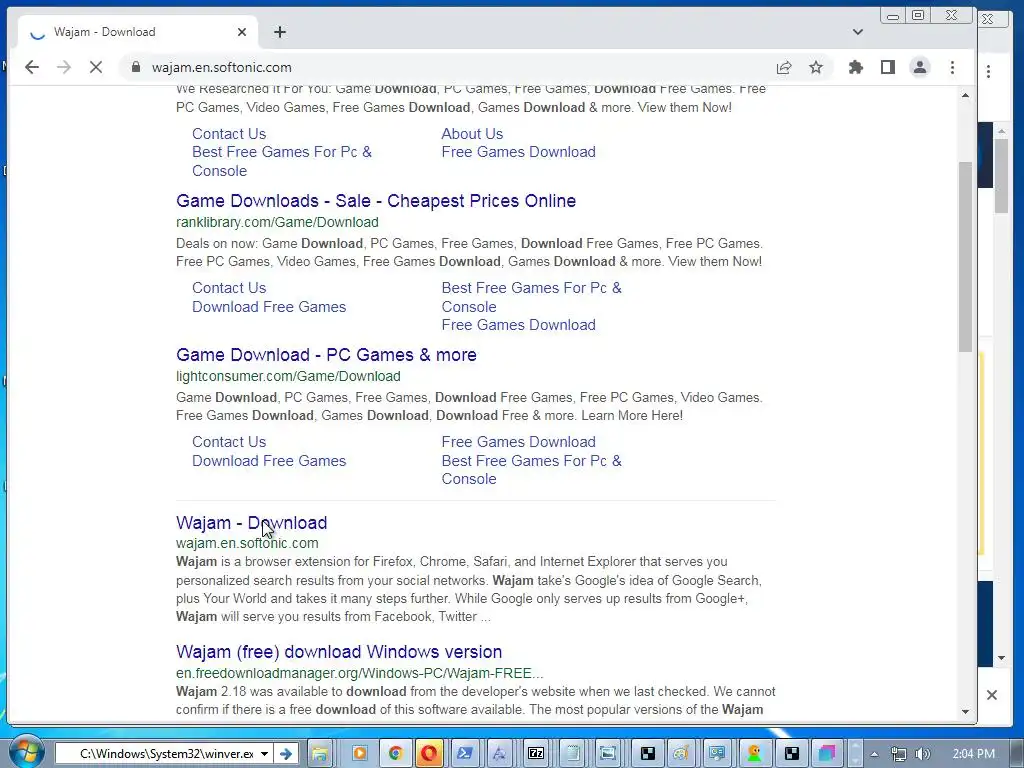Stop loading the page

[95, 67]
